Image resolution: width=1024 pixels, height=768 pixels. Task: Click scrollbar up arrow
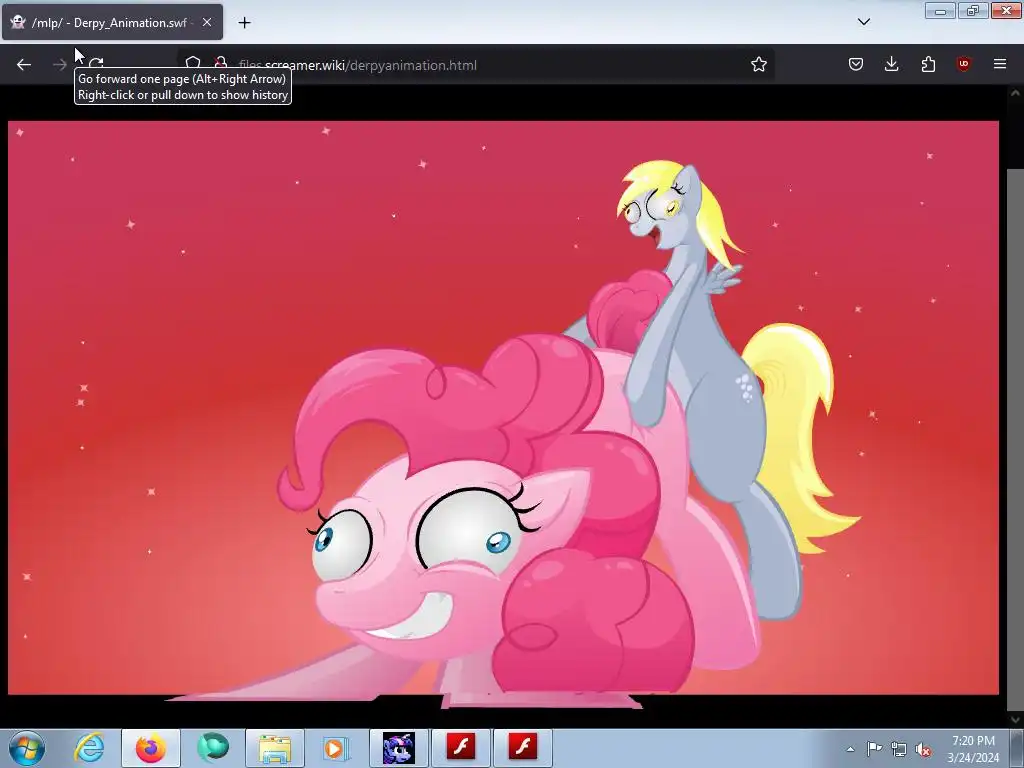click(x=1015, y=93)
